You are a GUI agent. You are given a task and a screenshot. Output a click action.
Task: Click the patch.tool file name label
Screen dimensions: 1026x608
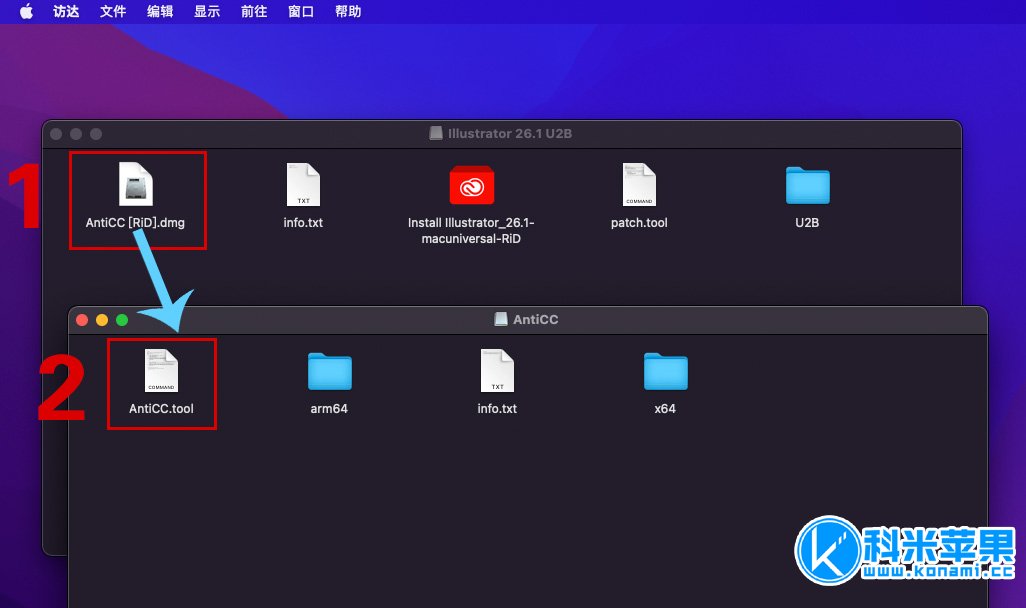pos(639,223)
